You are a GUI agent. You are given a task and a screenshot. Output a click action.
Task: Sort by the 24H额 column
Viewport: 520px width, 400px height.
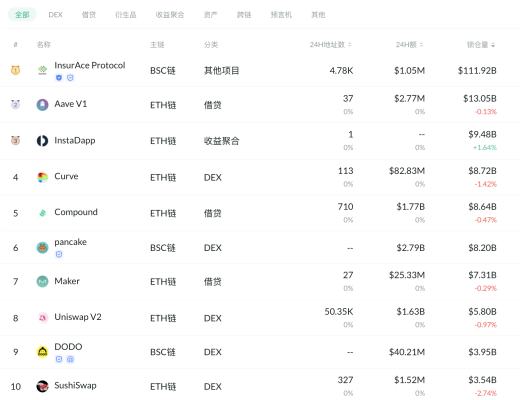point(410,44)
